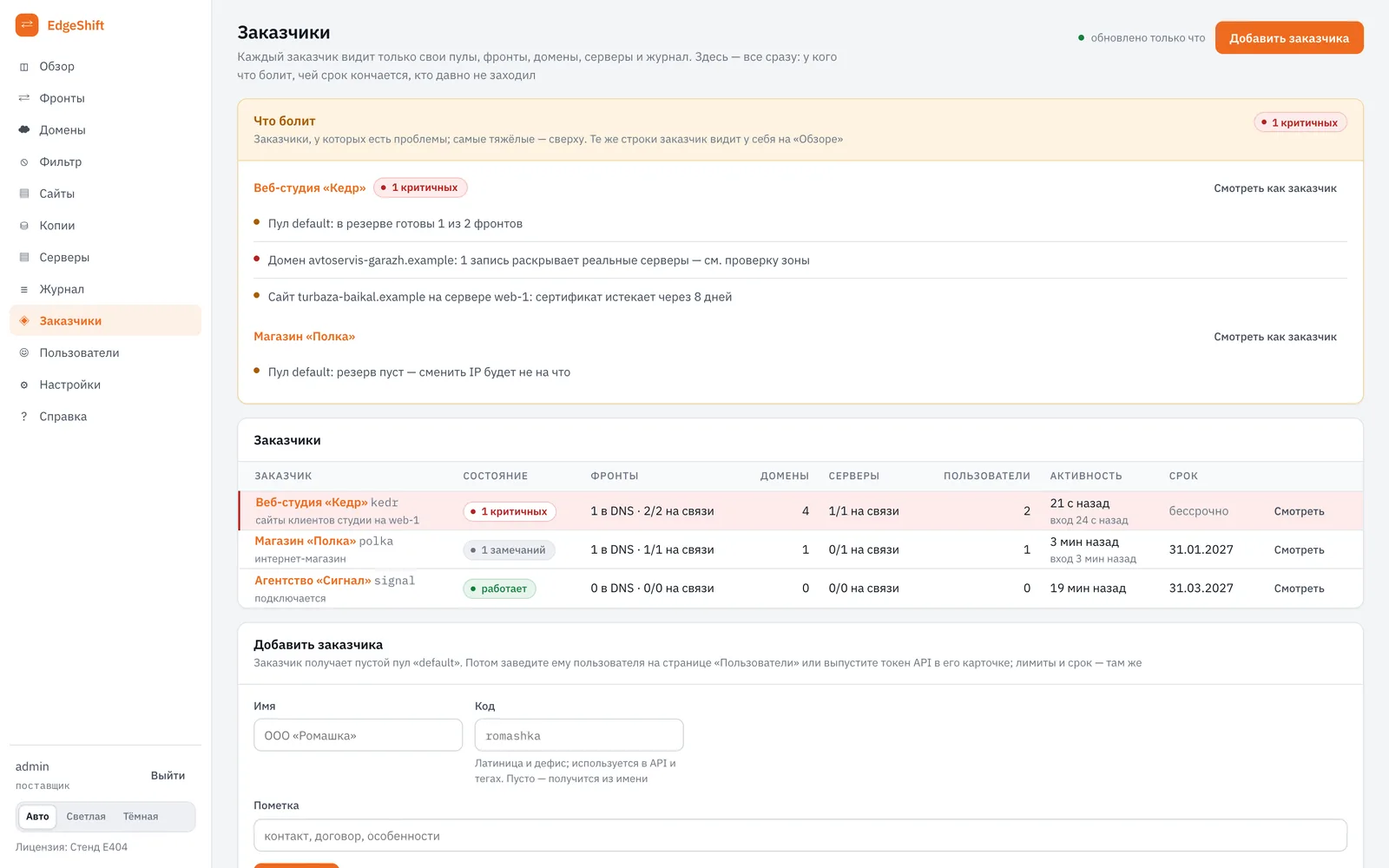1389x868 pixels.
Task: Click the 1 замечаний status badge
Action: pyautogui.click(x=509, y=549)
